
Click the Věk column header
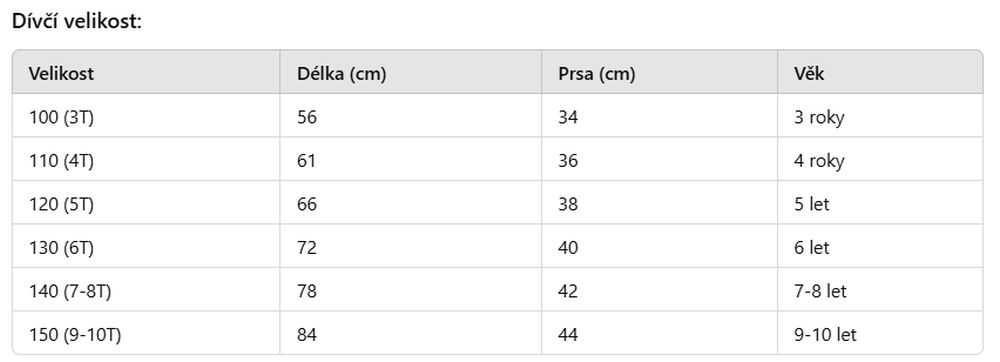point(809,74)
